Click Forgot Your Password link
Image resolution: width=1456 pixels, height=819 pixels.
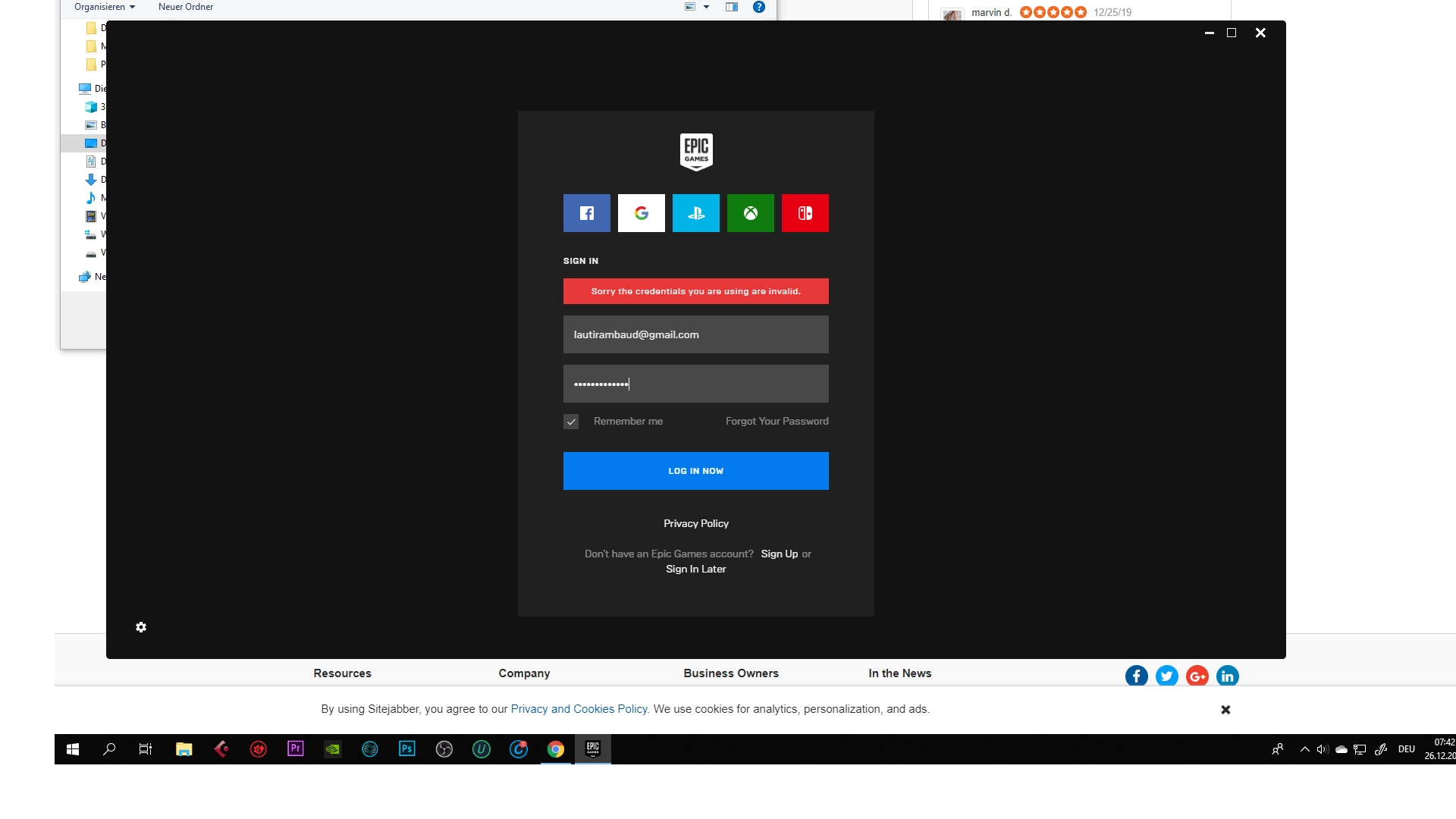[777, 421]
